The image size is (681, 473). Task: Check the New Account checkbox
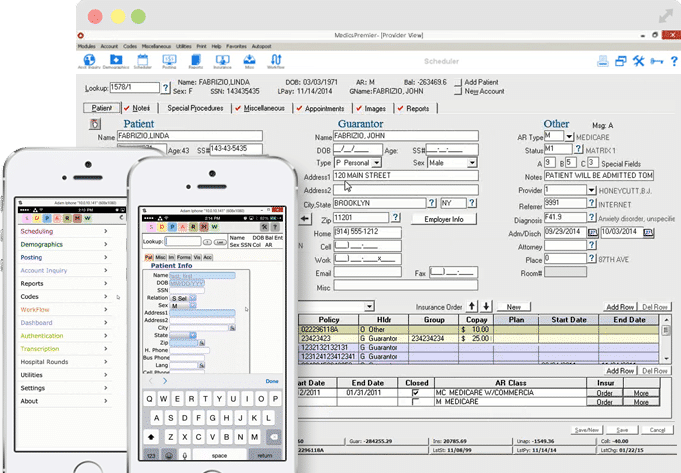click(458, 92)
